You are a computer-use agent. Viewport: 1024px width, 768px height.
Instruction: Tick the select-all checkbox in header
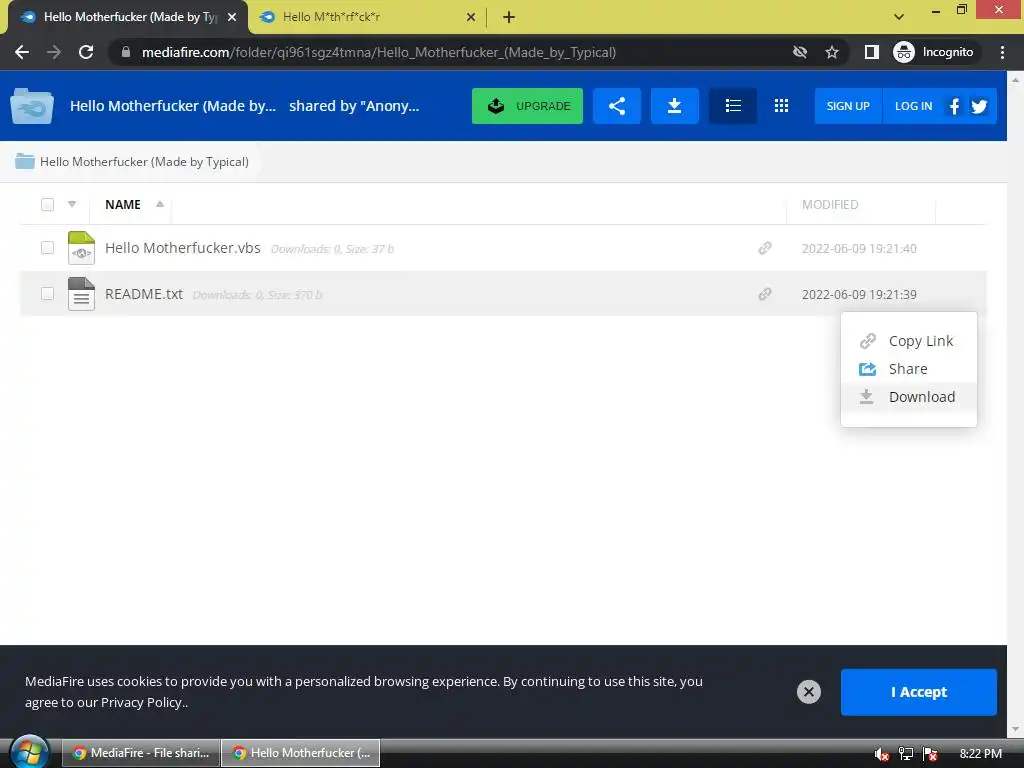coord(47,204)
